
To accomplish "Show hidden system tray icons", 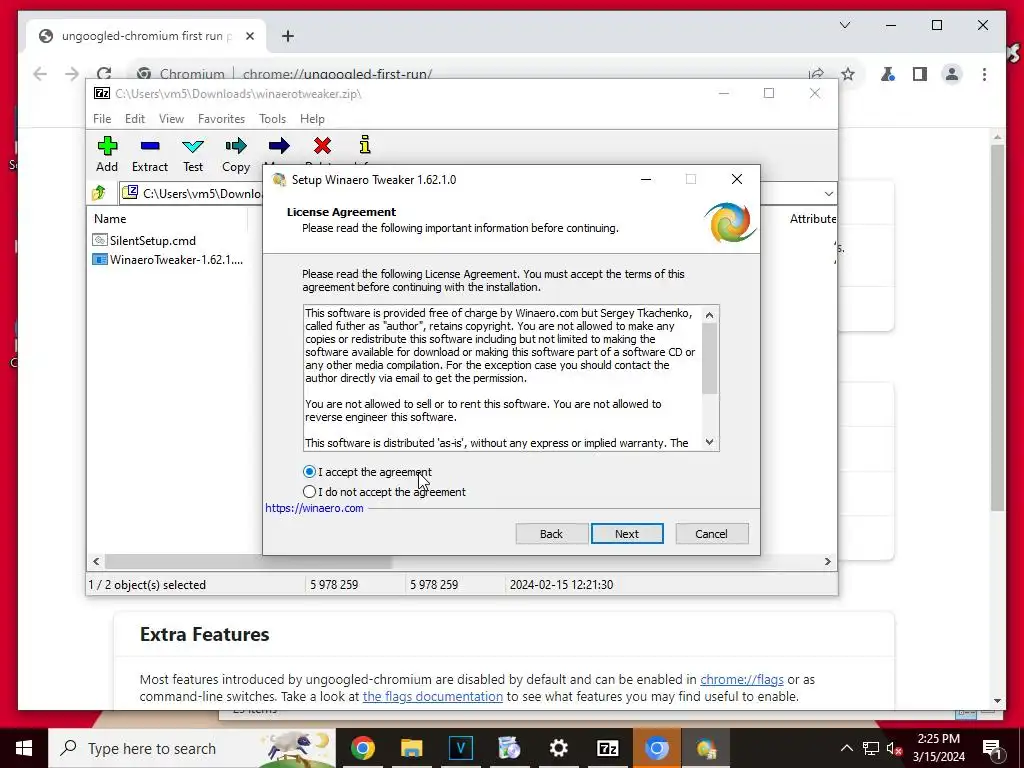I will 846,748.
